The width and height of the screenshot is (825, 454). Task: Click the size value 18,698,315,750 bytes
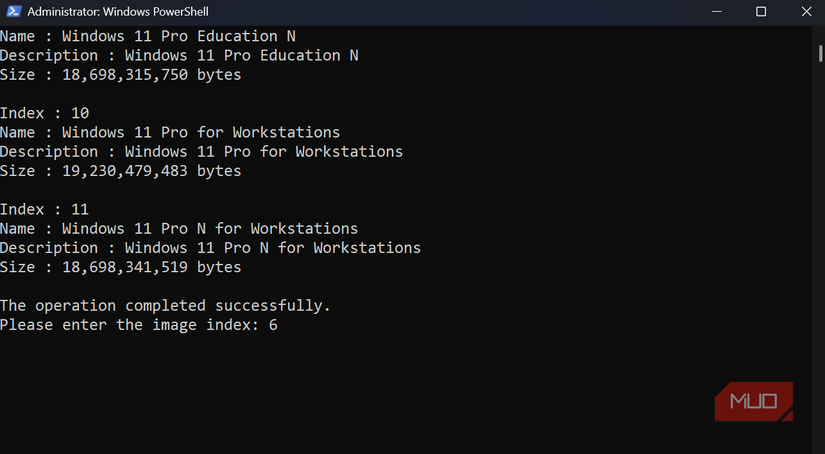[151, 75]
